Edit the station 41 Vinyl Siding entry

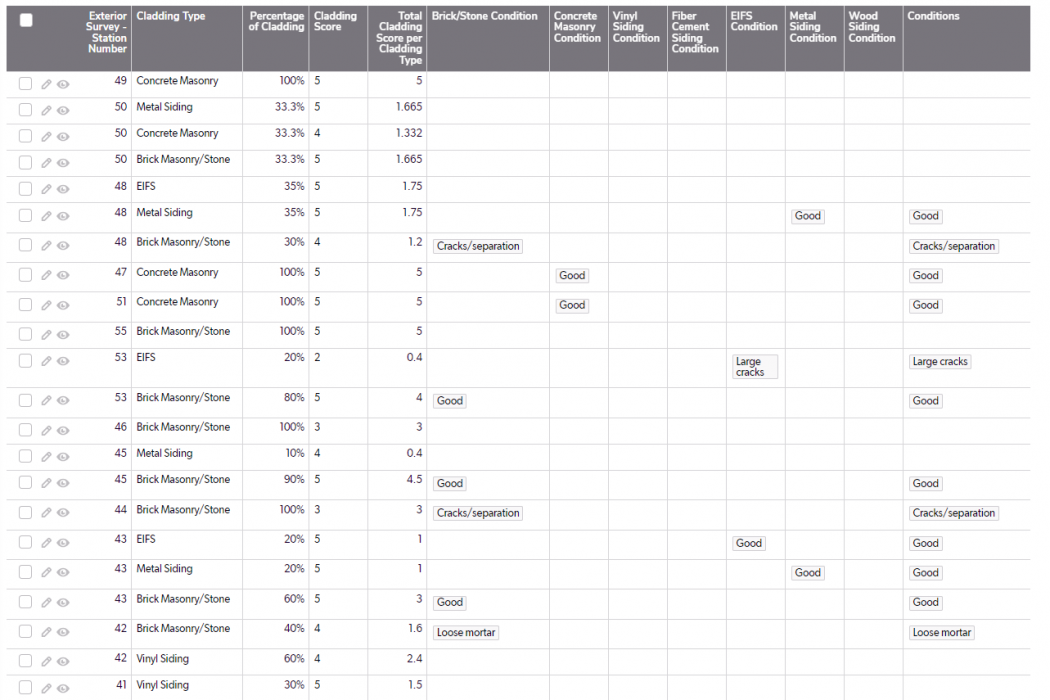pyautogui.click(x=46, y=688)
